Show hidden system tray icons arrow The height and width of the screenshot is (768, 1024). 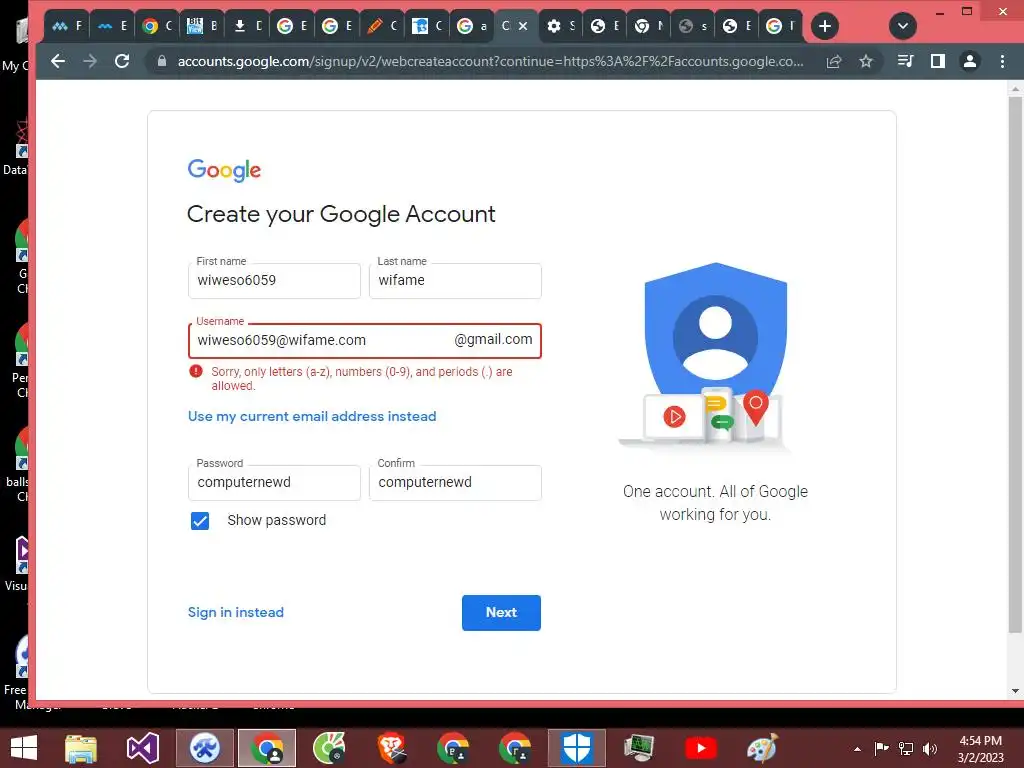point(857,749)
